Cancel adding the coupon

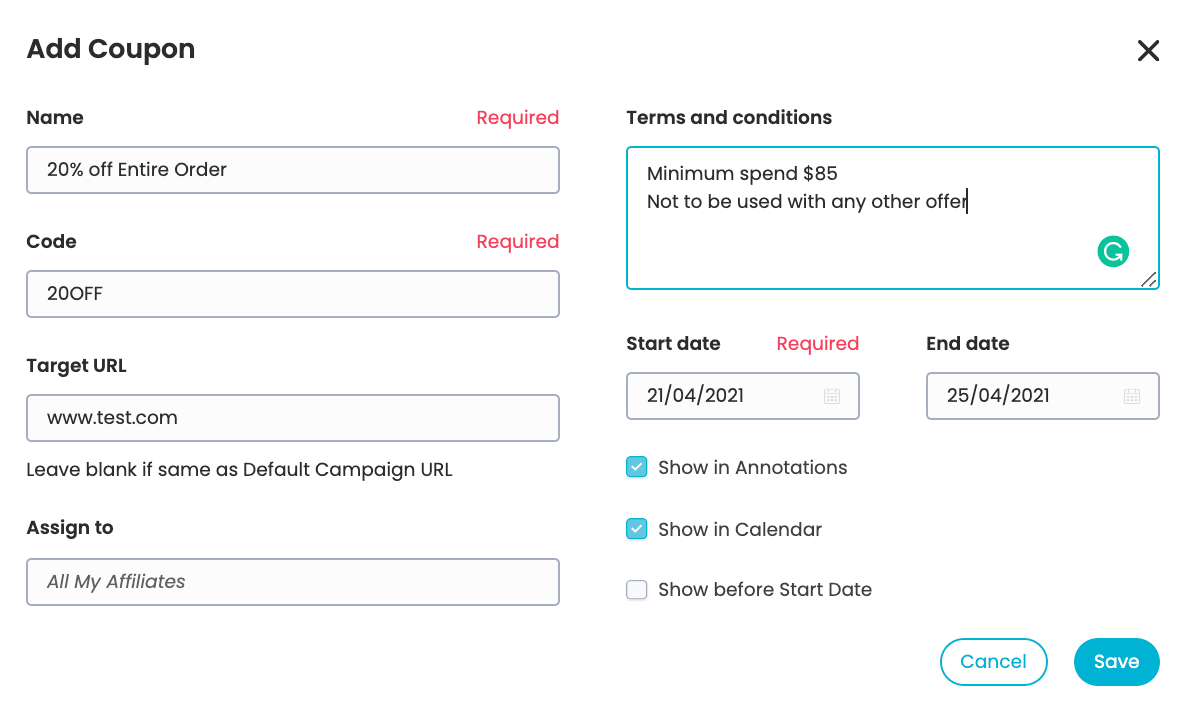(993, 662)
